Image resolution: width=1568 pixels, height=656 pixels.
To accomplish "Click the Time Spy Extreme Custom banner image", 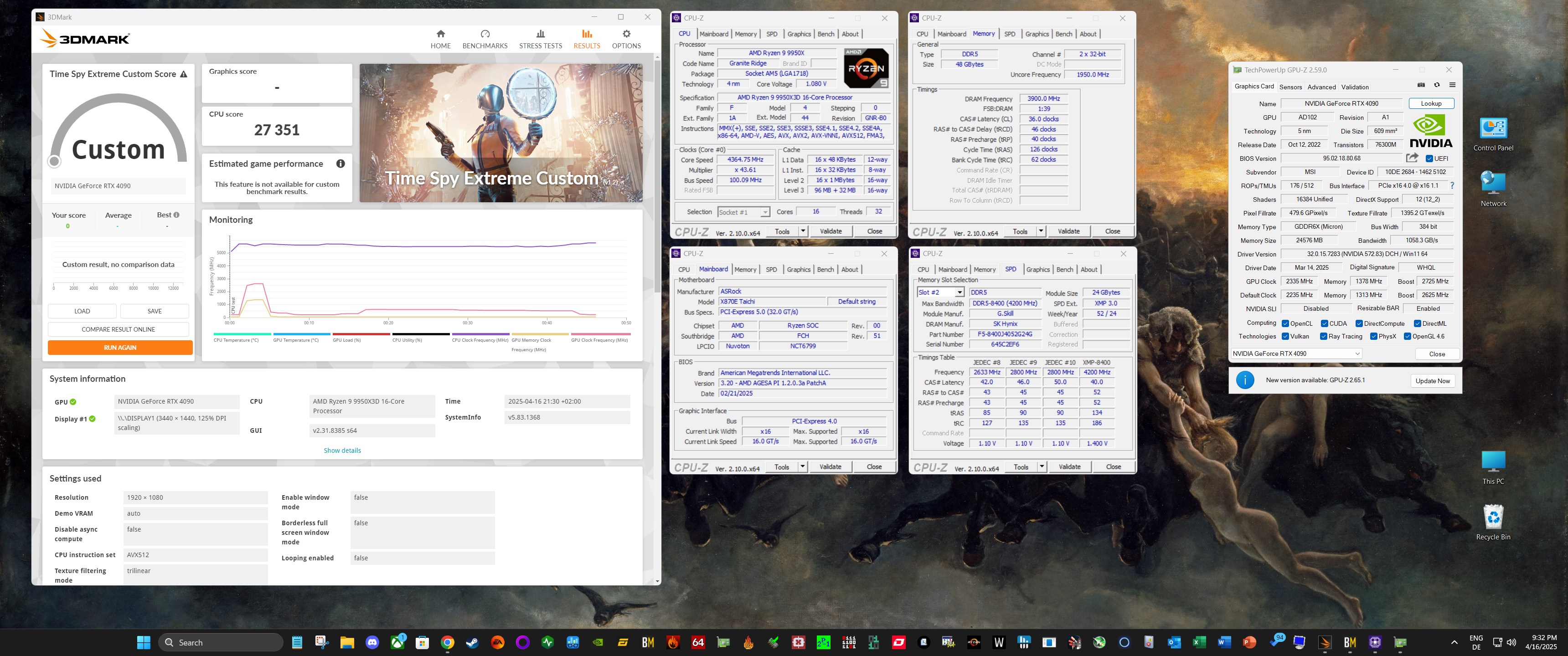I will coord(501,133).
